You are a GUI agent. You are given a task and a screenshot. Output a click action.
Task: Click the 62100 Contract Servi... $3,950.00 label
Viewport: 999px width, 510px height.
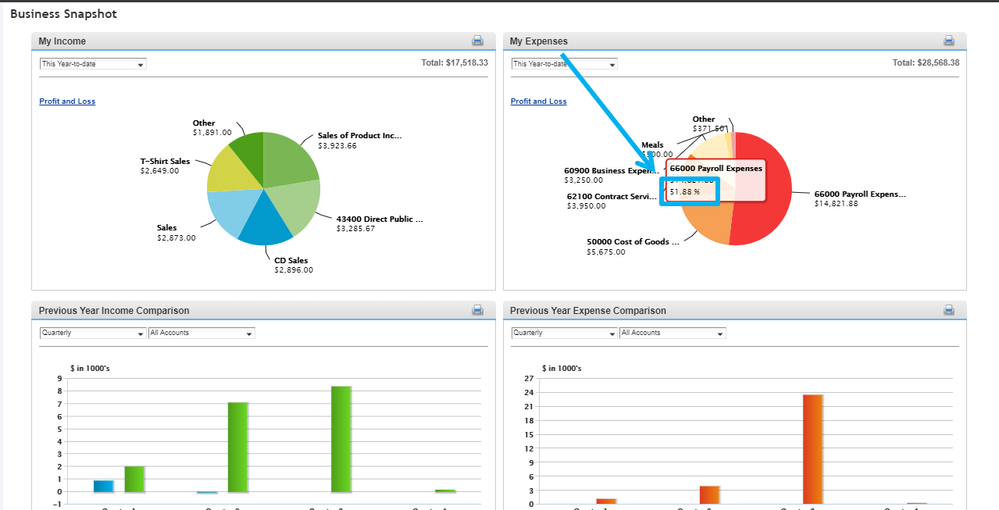click(611, 201)
